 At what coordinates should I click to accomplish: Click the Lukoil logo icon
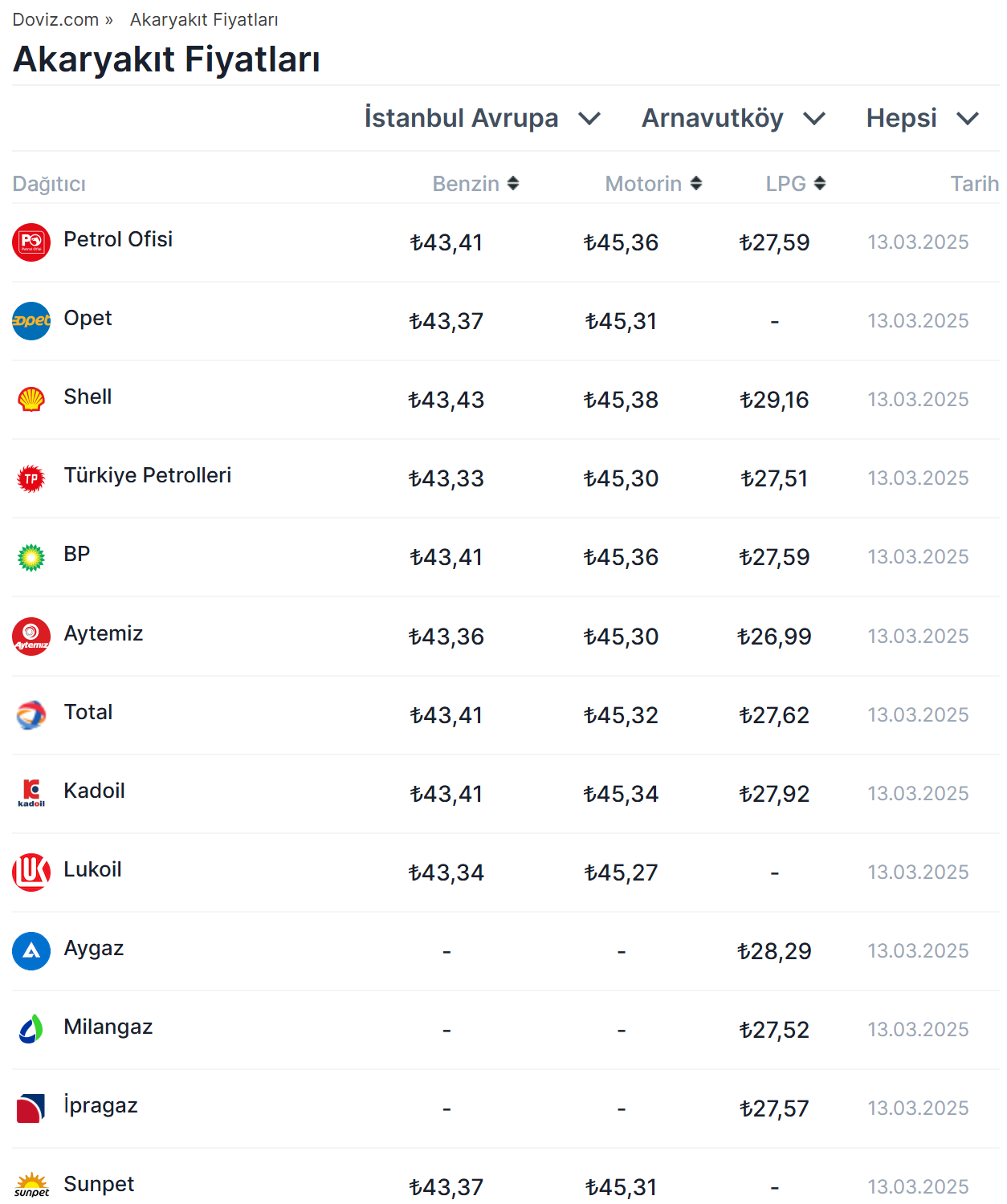click(x=31, y=872)
